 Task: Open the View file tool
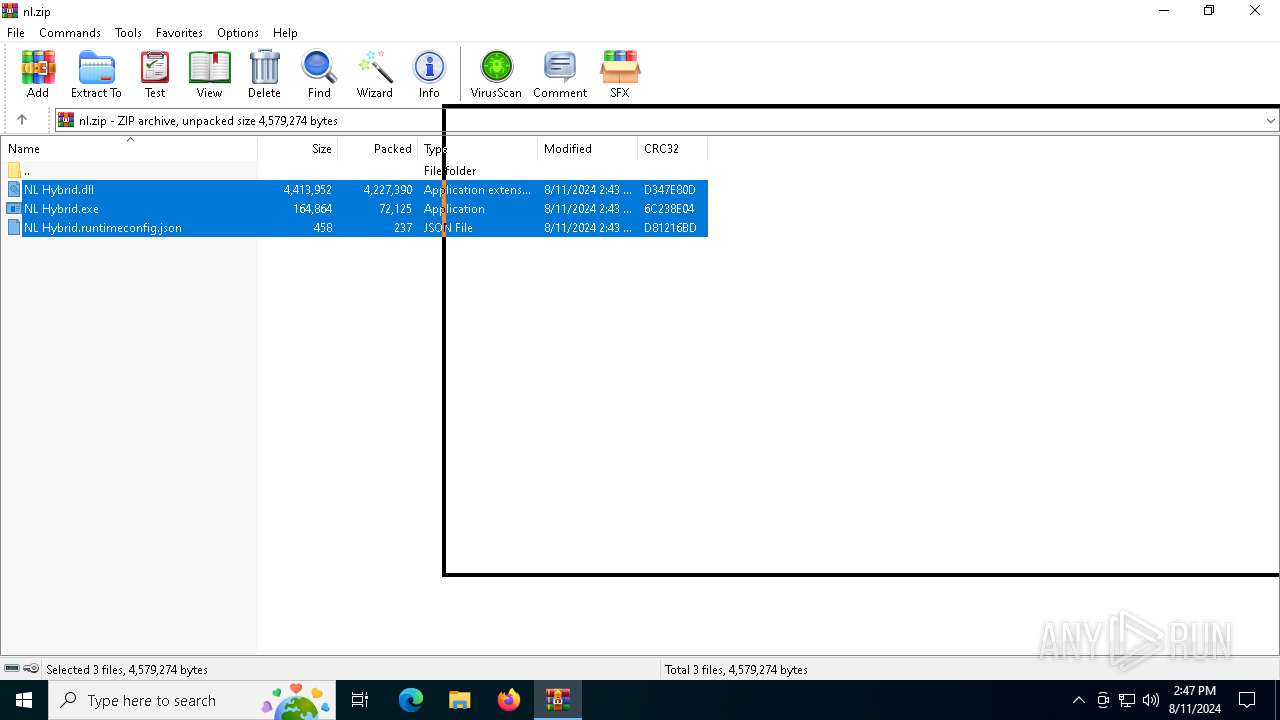(209, 75)
